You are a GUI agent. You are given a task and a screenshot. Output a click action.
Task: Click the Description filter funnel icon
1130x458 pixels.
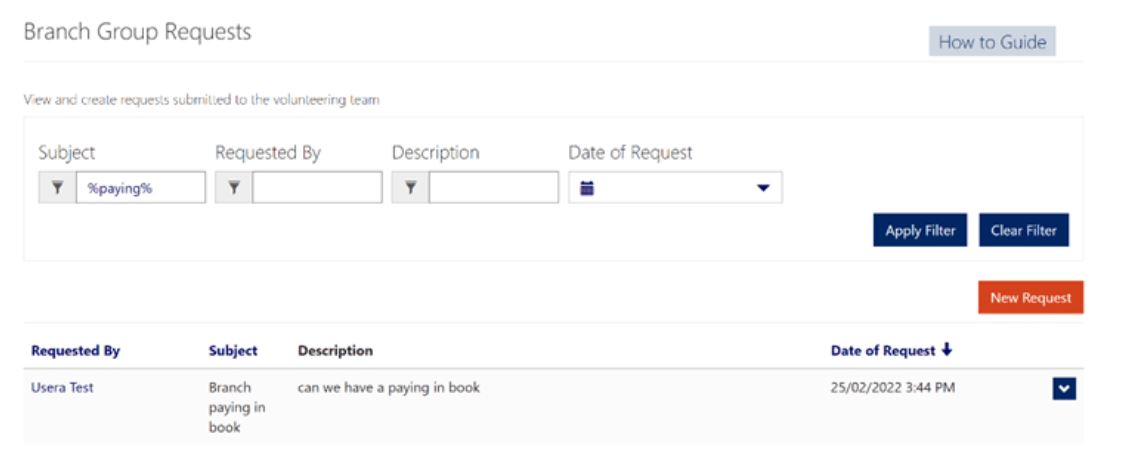411,188
